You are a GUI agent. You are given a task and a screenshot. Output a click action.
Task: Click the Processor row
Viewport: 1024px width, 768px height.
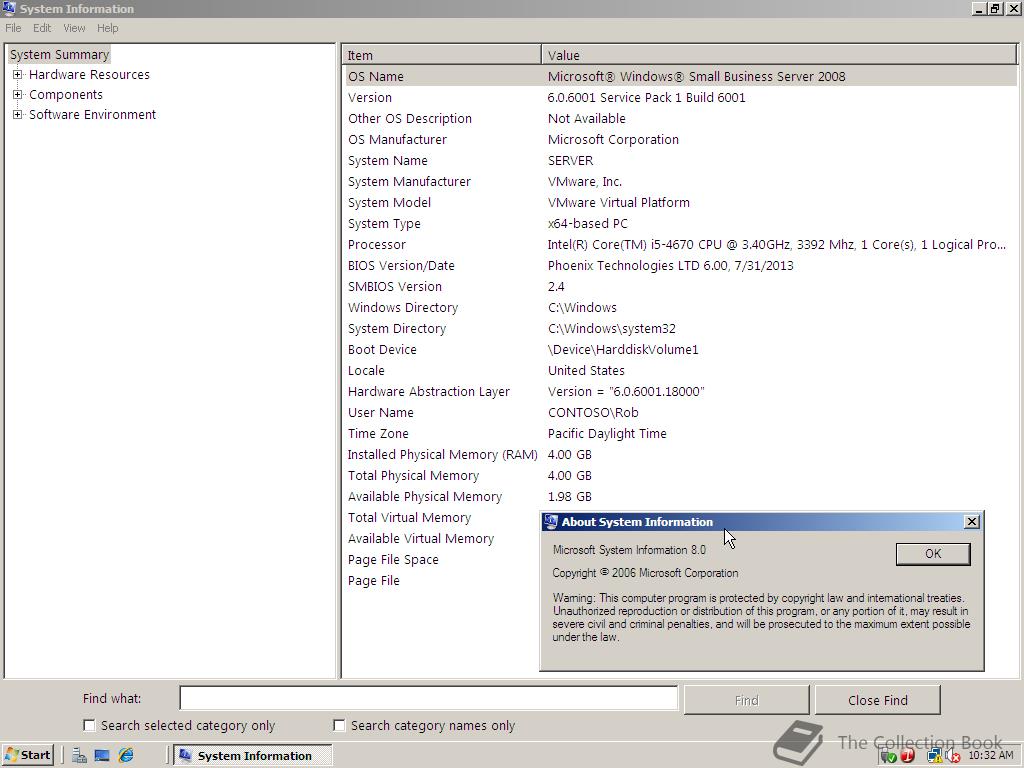(x=680, y=244)
